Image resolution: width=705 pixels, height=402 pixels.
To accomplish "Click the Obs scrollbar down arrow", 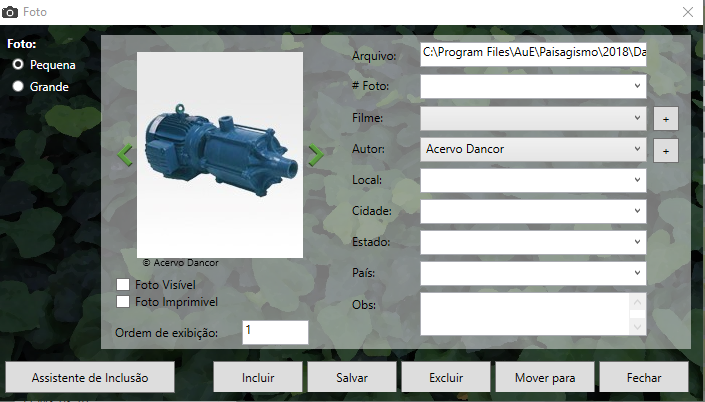I will 638,326.
